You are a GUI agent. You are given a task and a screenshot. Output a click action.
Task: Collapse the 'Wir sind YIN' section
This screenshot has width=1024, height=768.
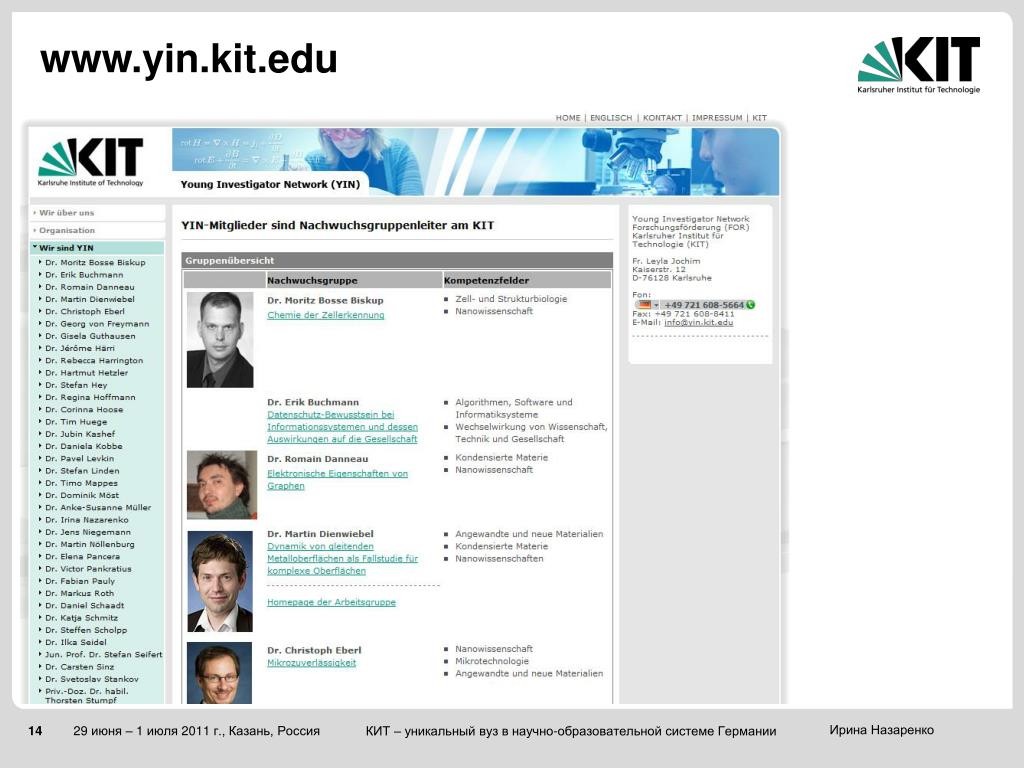point(66,248)
